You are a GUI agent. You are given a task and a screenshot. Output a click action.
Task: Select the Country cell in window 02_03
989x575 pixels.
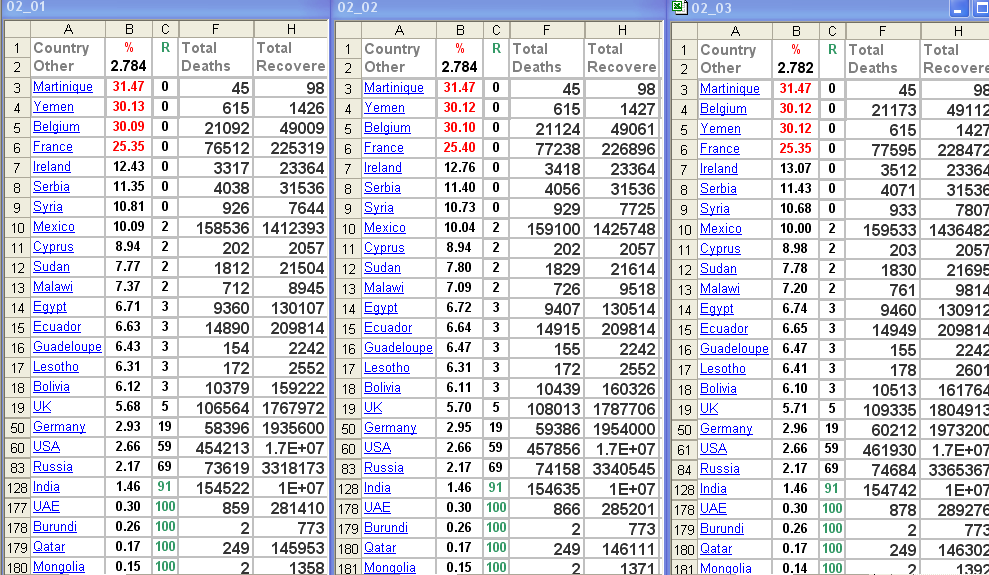(x=734, y=50)
